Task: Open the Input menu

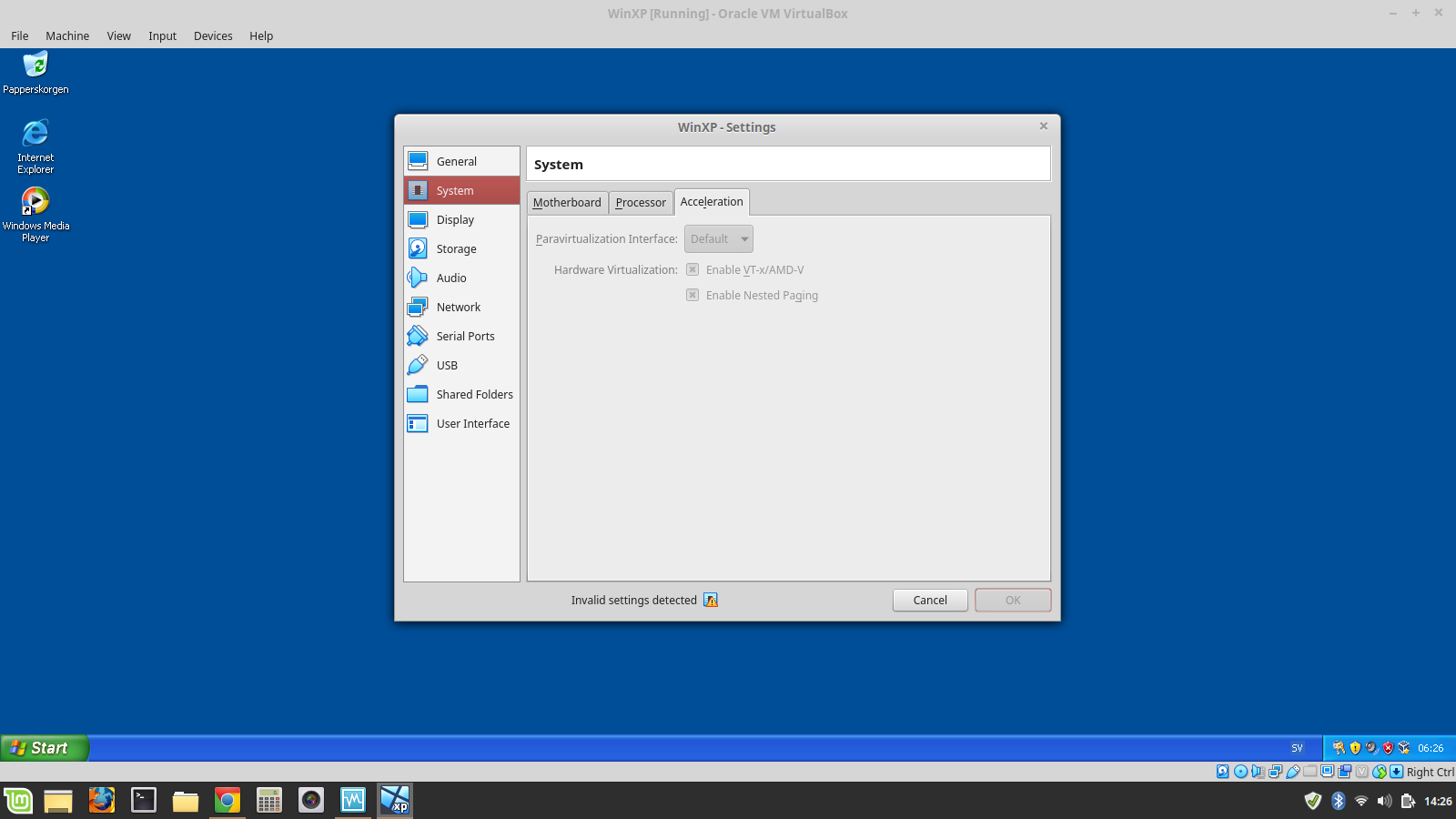Action: click(x=162, y=35)
